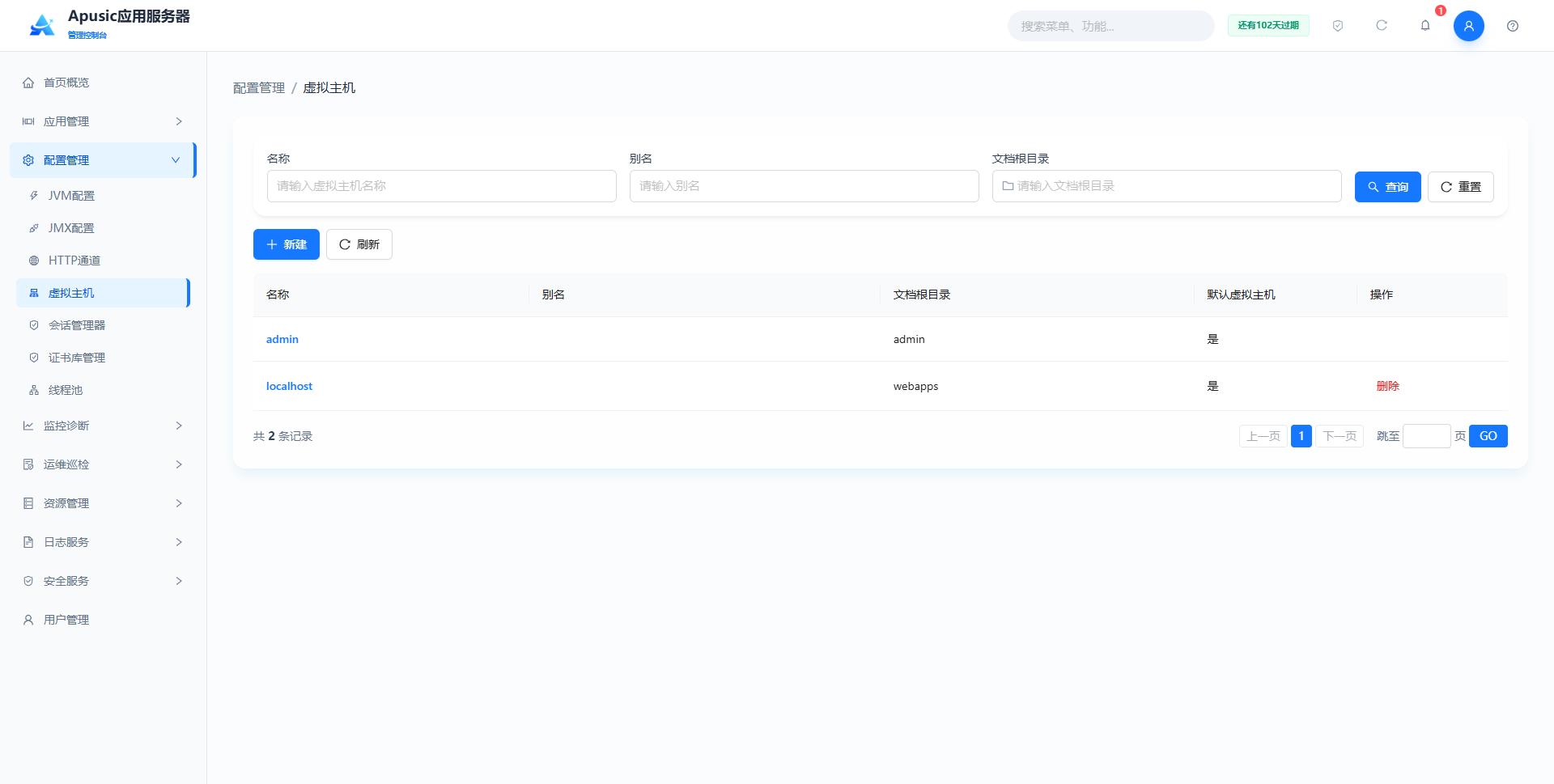The height and width of the screenshot is (784, 1554).
Task: Click the 查询 search button
Action: click(x=1387, y=187)
